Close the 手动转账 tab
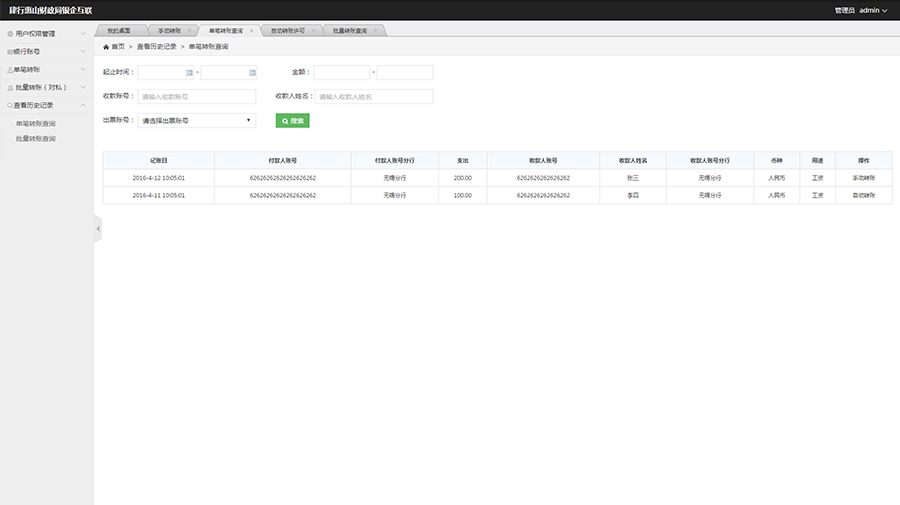This screenshot has height=505, width=900. click(190, 31)
